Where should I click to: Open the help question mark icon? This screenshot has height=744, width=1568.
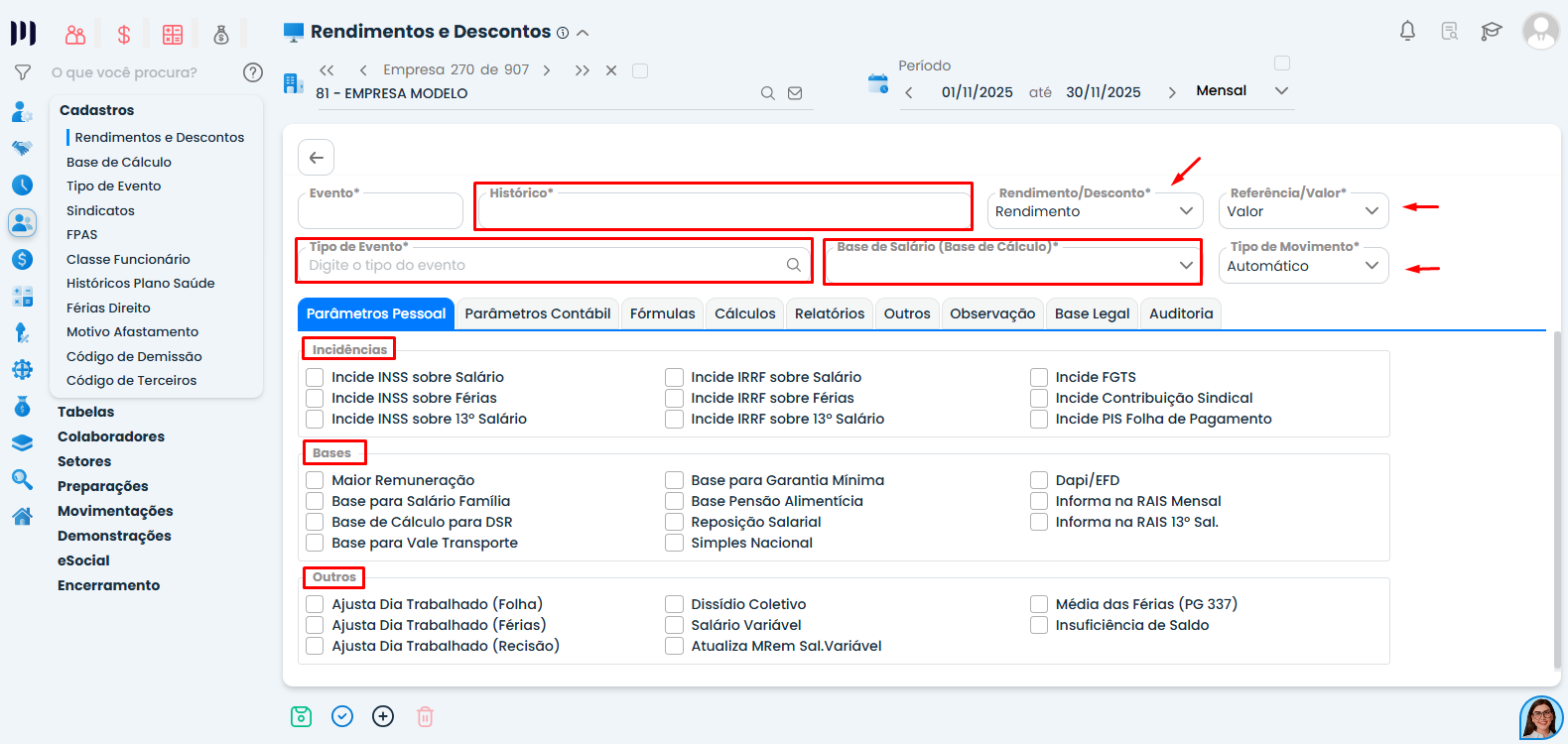pyautogui.click(x=253, y=72)
